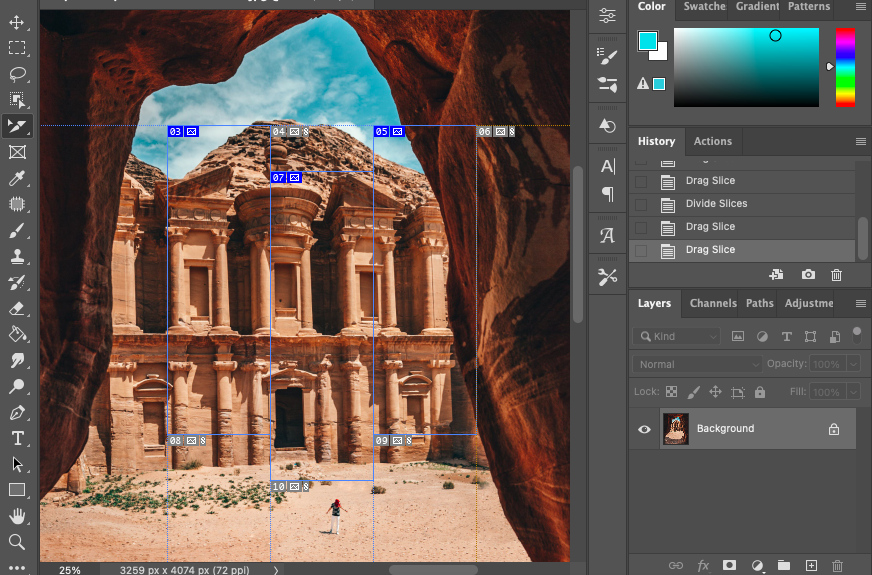Screen dimensions: 872x575
Task: Toggle history state box beside Divide Slices
Action: [641, 204]
